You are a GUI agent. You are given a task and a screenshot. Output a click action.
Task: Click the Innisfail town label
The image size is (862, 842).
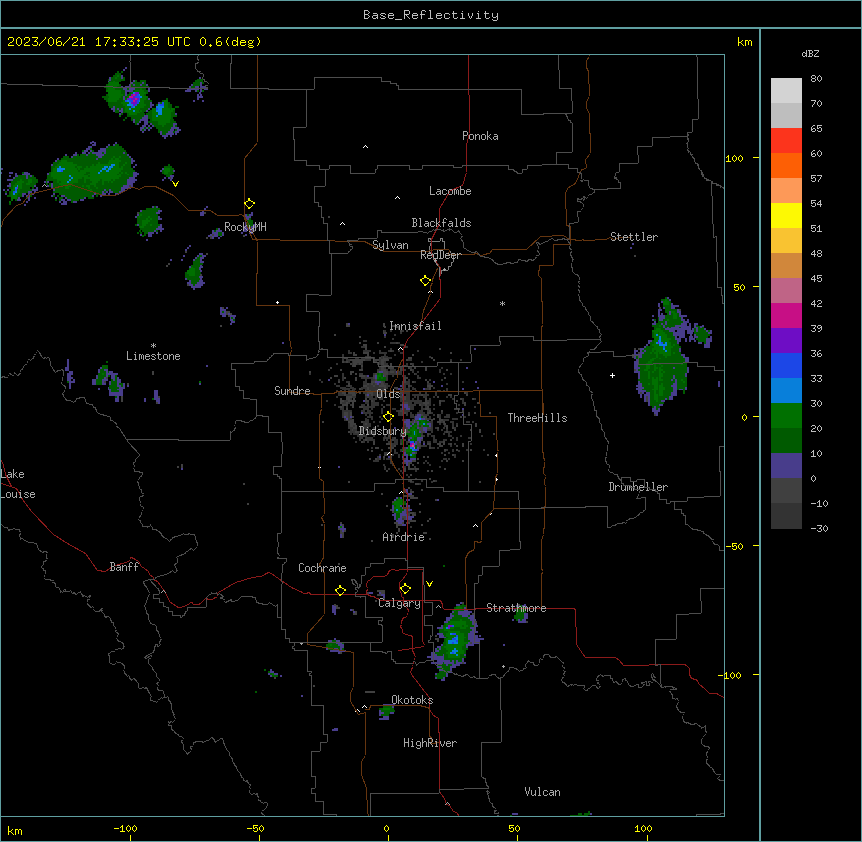(x=415, y=326)
